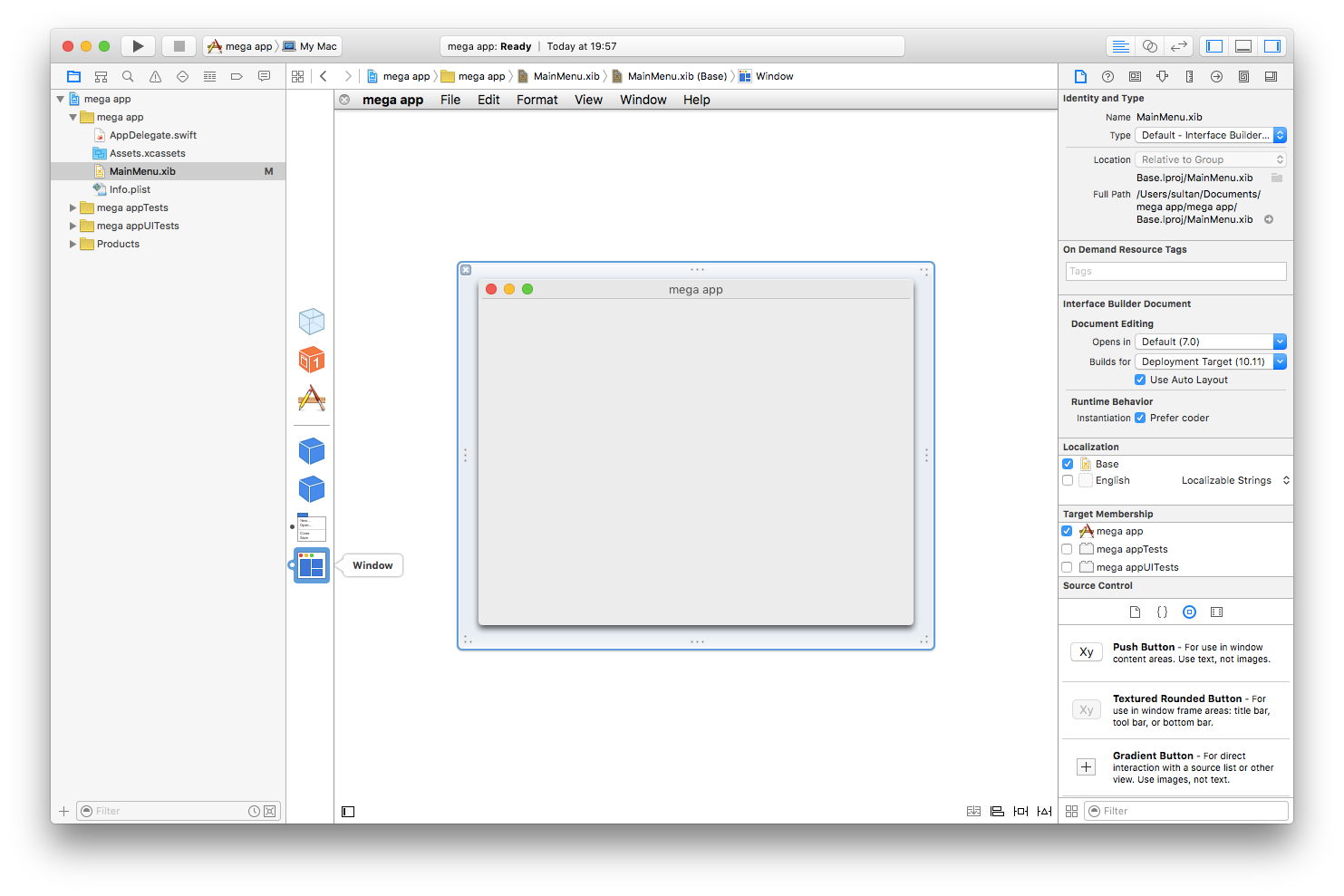Viewport: 1344px width, 896px height.
Task: Switch to the Assistant editor
Action: [x=1150, y=46]
